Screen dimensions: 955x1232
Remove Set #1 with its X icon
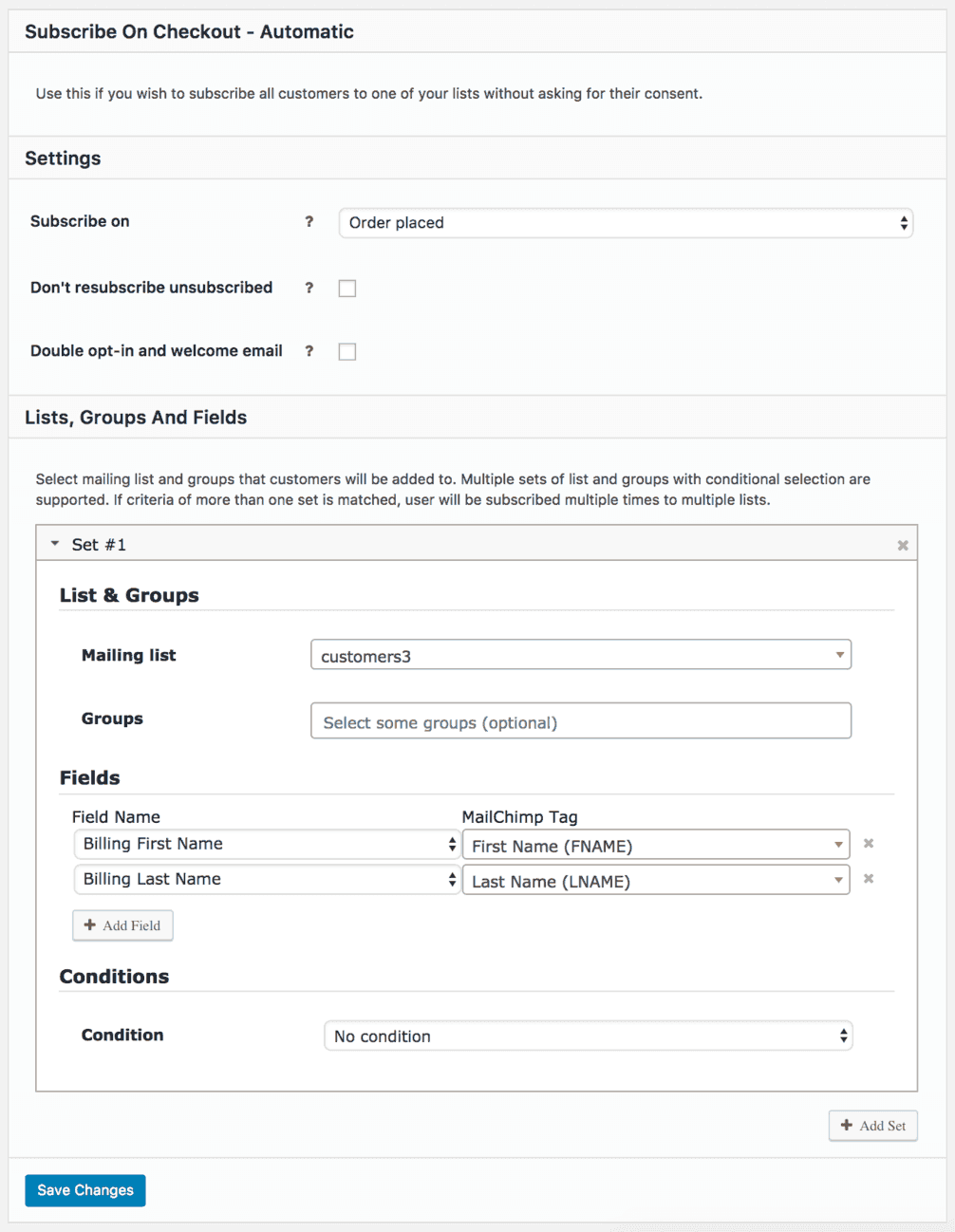(903, 545)
